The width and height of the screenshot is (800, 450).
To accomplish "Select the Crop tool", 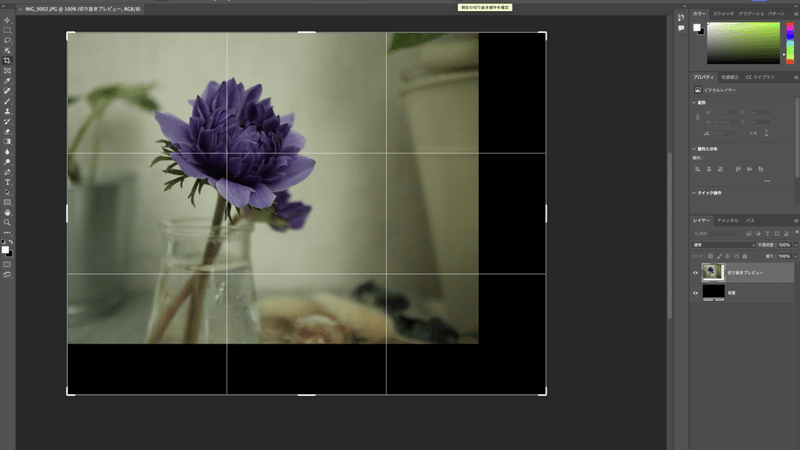I will (7, 61).
